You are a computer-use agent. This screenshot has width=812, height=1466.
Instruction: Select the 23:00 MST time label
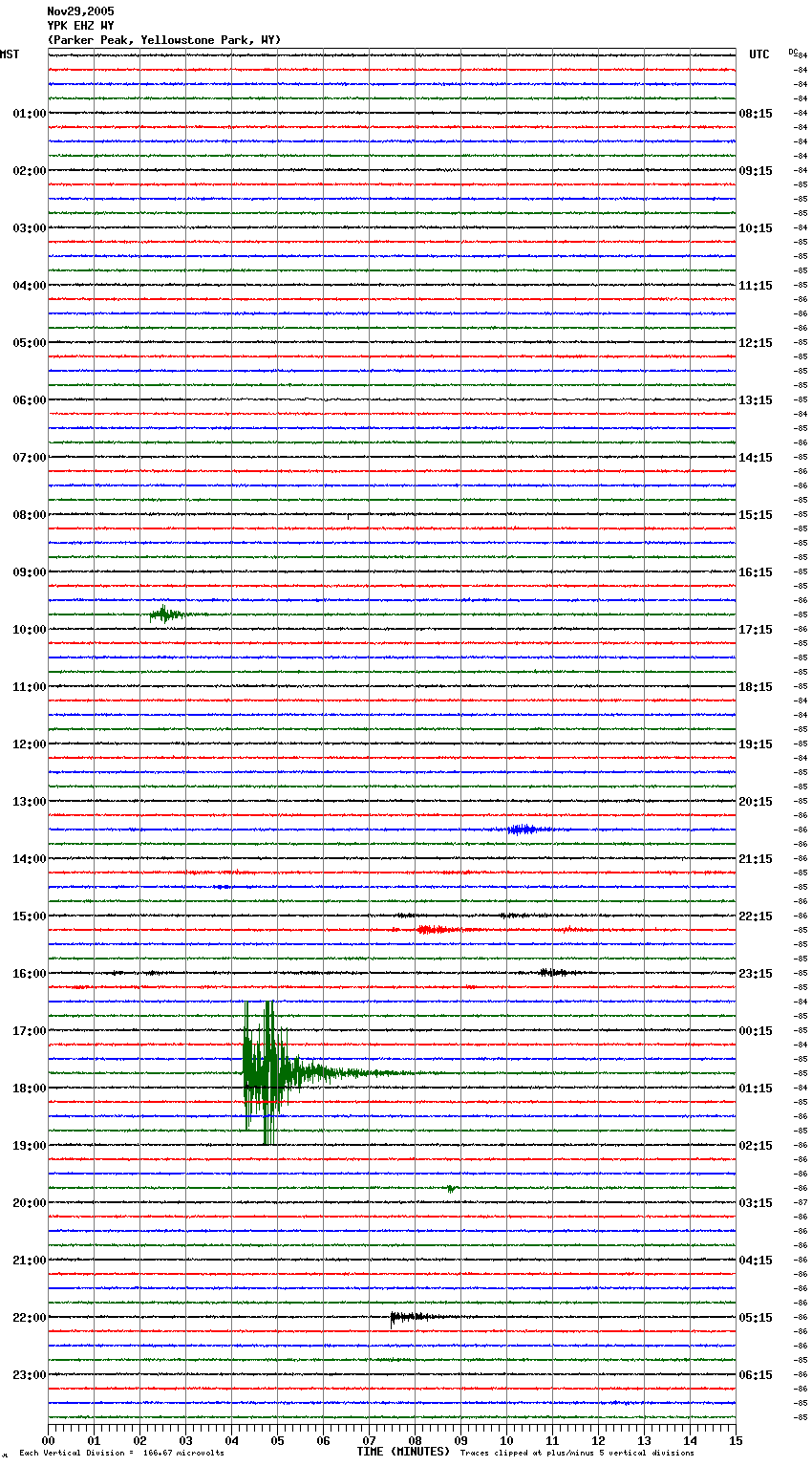tap(30, 1375)
